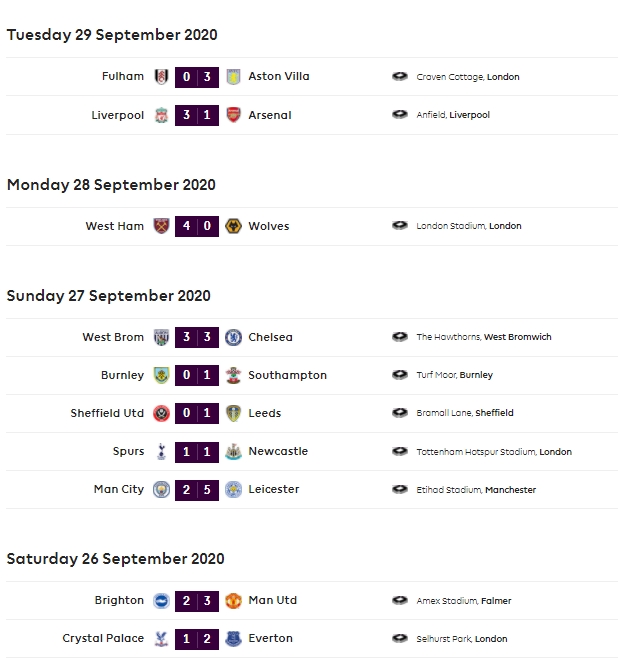The image size is (618, 658).
Task: Click the Liverpool club crest icon
Action: (161, 115)
